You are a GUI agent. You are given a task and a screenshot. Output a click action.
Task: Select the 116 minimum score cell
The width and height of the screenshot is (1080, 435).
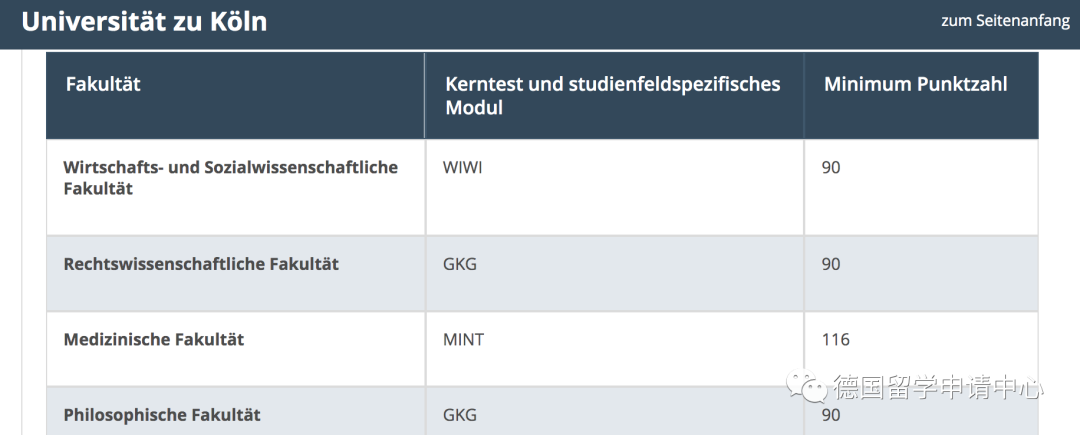tap(835, 340)
